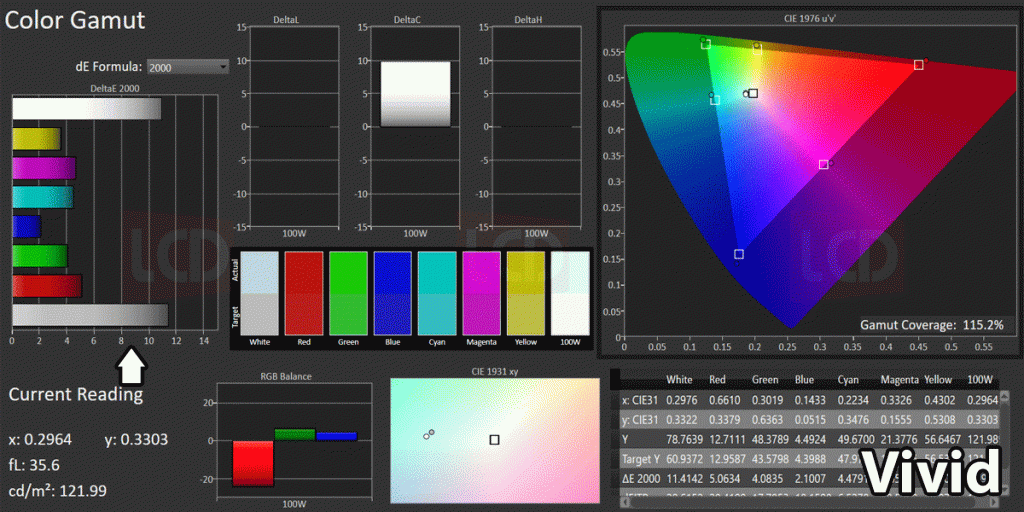The width and height of the screenshot is (1024, 512).
Task: Click the scroll-down arrow of the data table
Action: coord(1004,489)
